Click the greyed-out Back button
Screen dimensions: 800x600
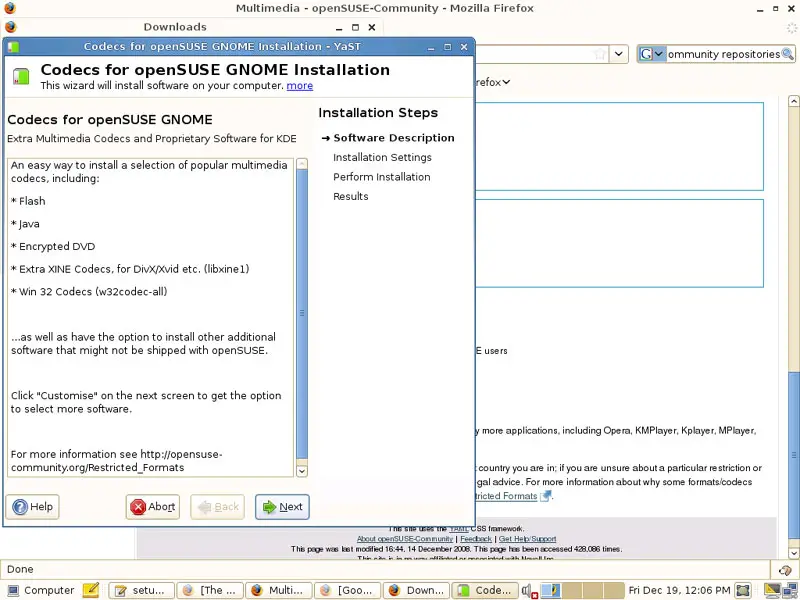(x=217, y=507)
